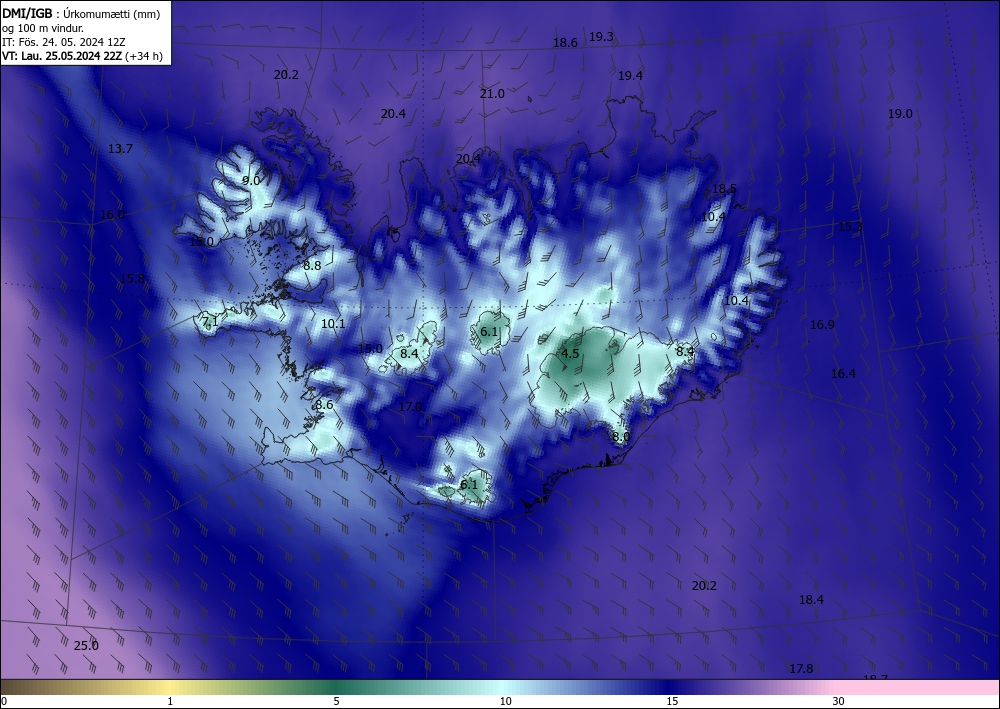Image resolution: width=1000 pixels, height=709 pixels.
Task: Click the 13.7 value label
Action: [120, 149]
